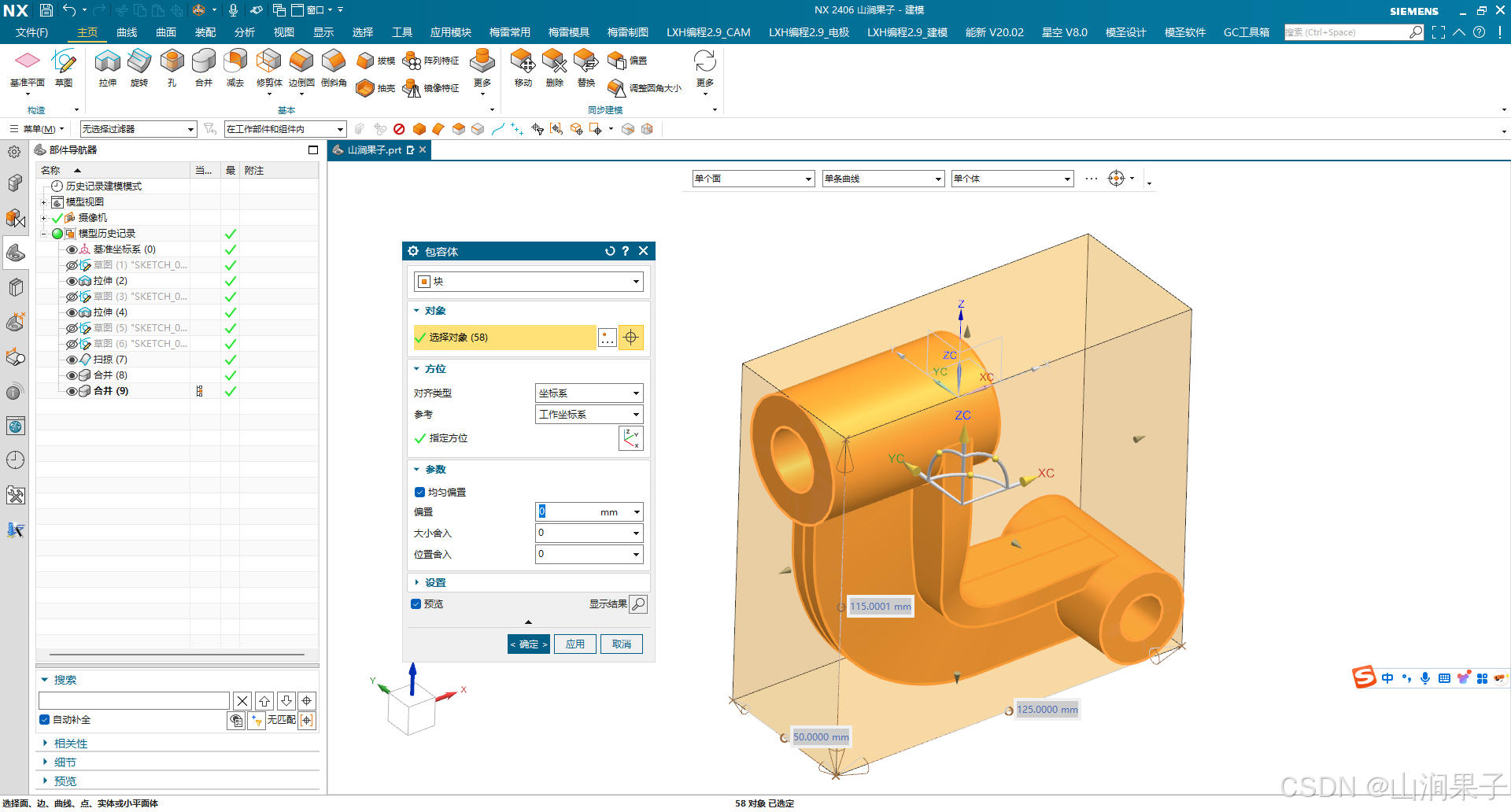Switch to the 分析 ribbon tab
This screenshot has height=812, width=1511.
[245, 32]
